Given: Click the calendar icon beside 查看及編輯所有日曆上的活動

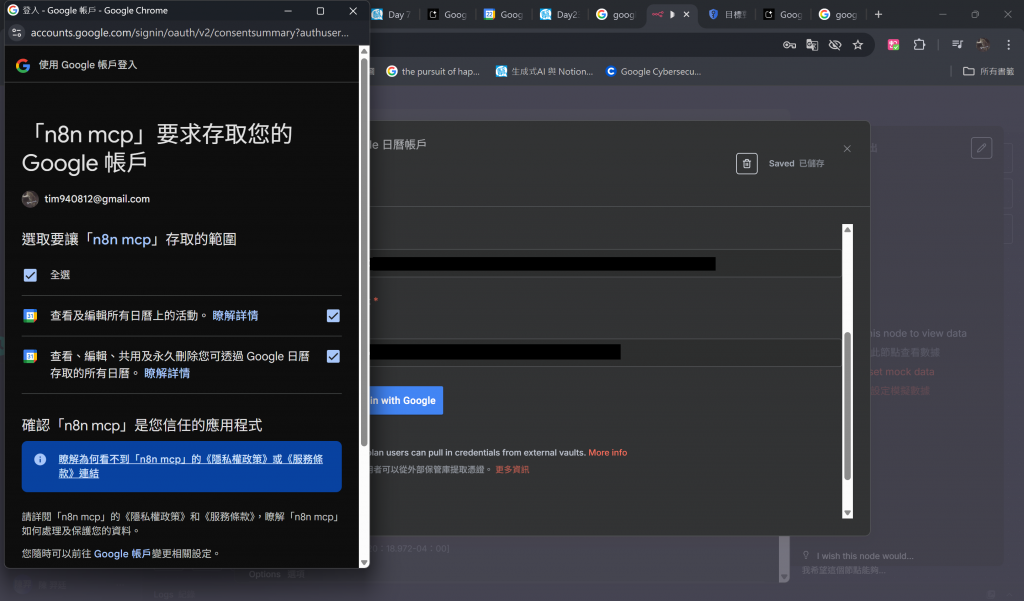Looking at the screenshot, I should tap(30, 316).
